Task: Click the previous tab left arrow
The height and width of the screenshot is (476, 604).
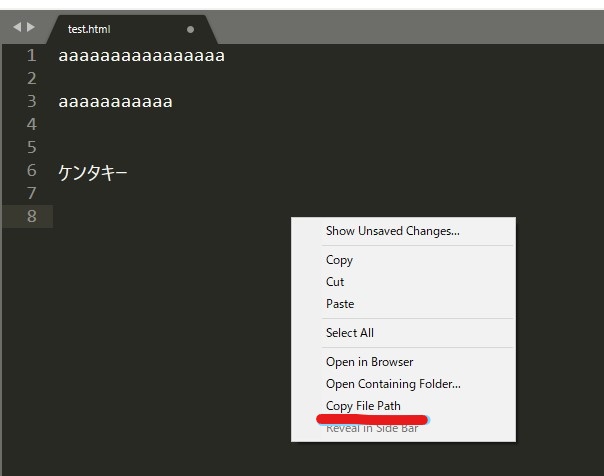Action: [x=17, y=27]
